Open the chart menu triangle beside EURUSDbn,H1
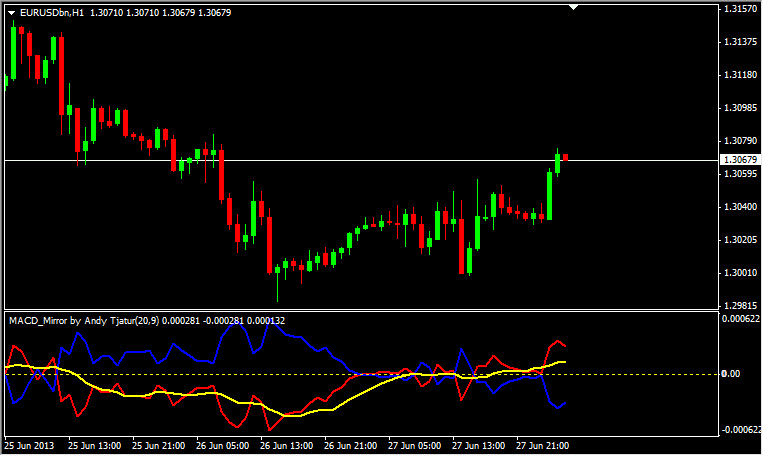 tap(11, 13)
